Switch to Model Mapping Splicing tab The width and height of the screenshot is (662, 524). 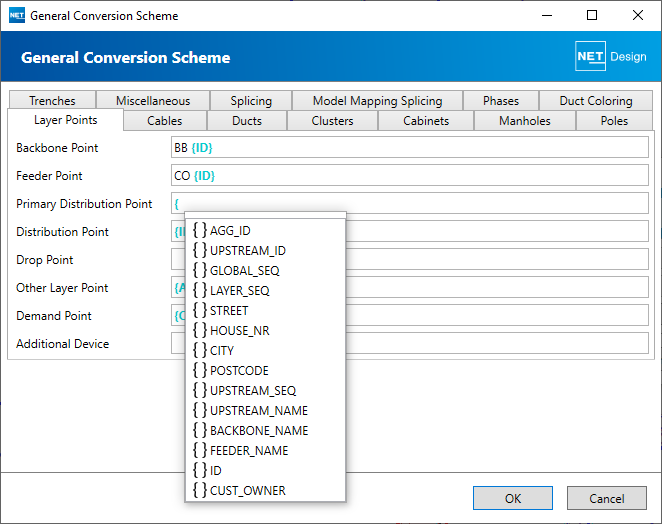tap(377, 100)
